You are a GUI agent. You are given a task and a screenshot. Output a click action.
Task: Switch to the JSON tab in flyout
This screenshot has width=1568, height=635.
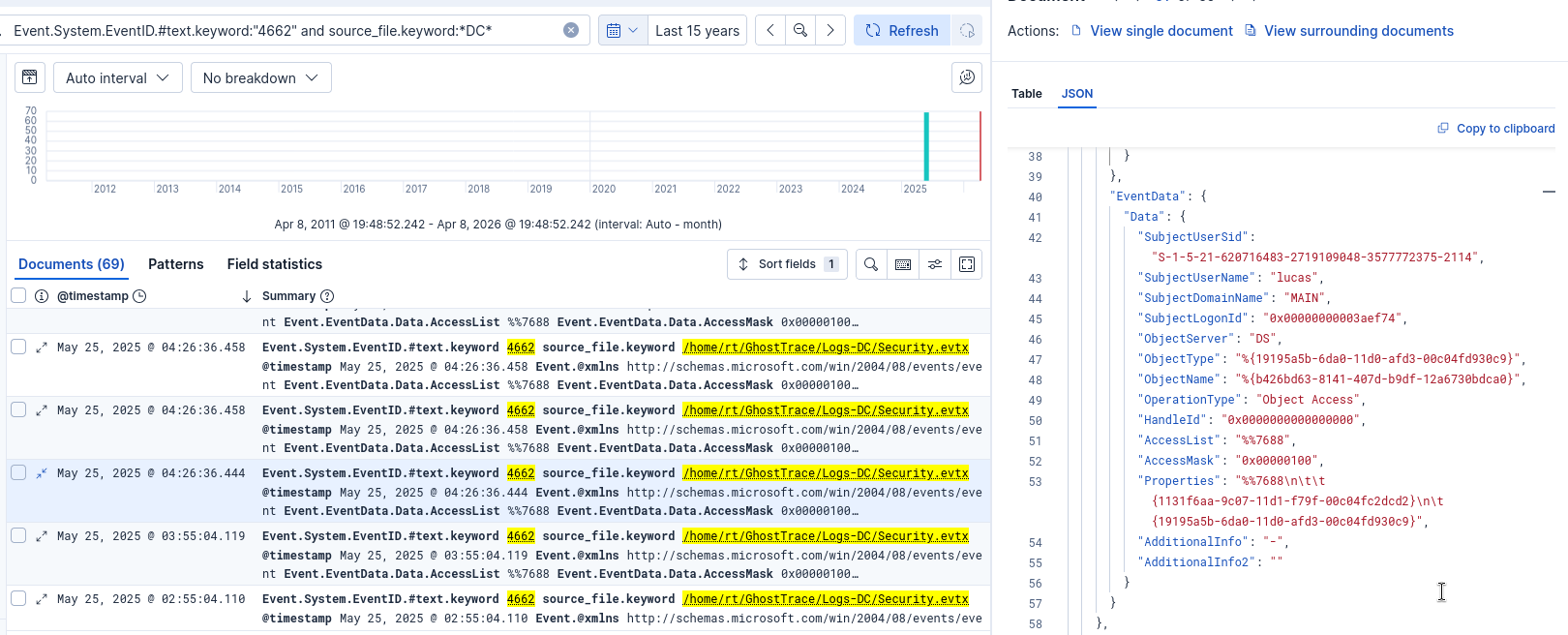(1077, 94)
